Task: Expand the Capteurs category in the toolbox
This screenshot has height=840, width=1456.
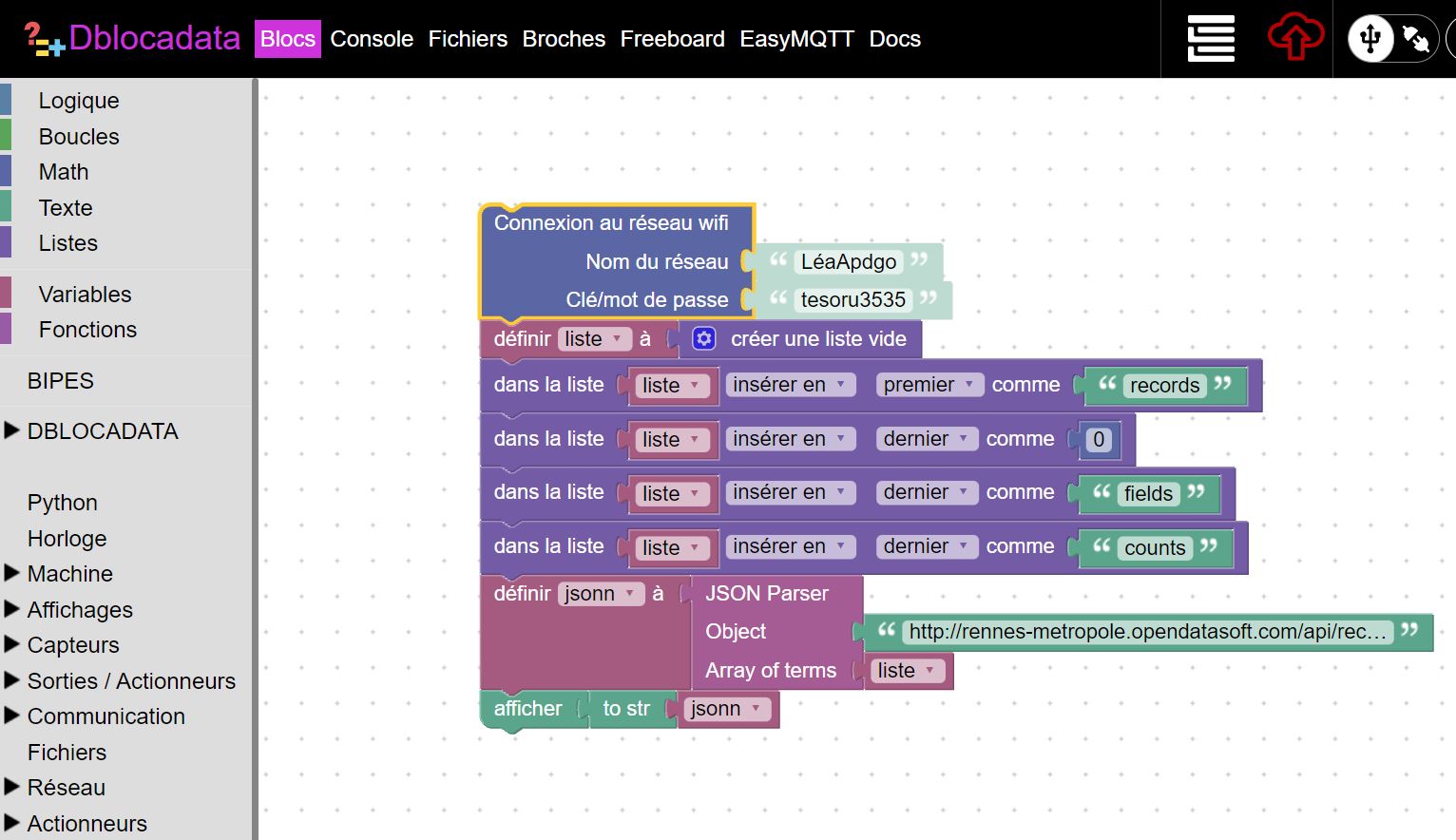Action: pos(12,644)
